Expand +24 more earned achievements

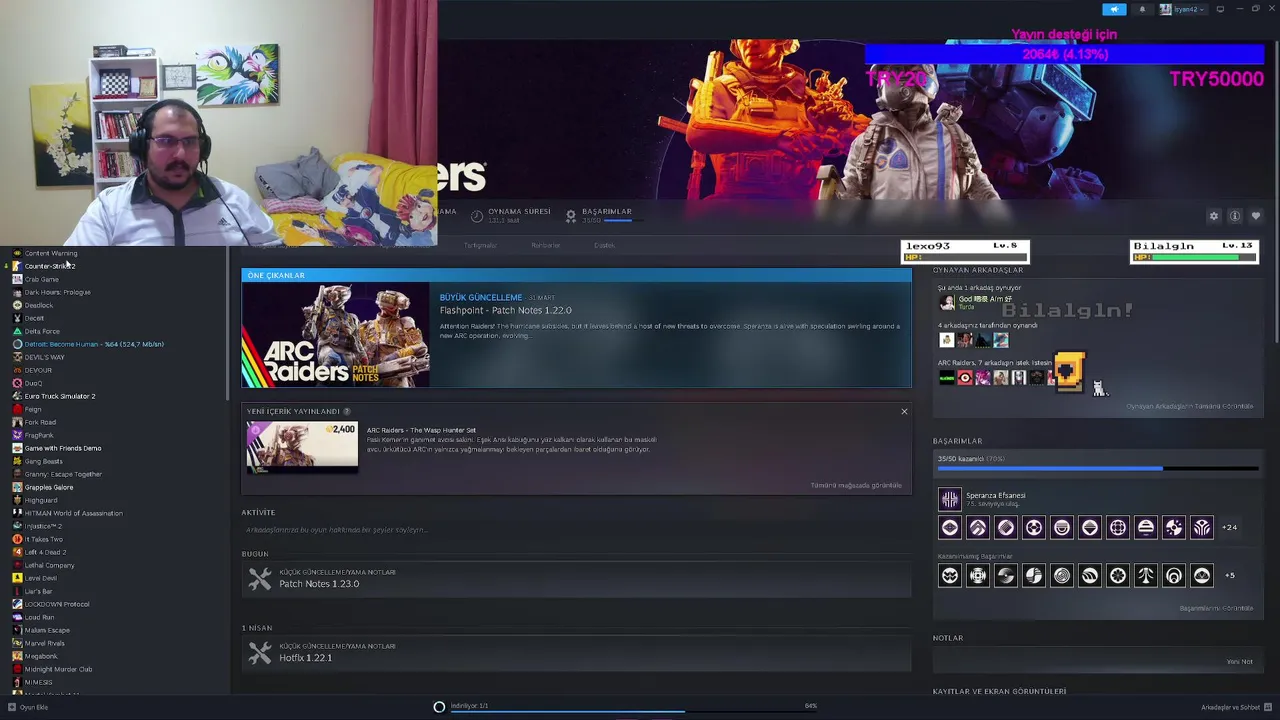click(x=1230, y=527)
